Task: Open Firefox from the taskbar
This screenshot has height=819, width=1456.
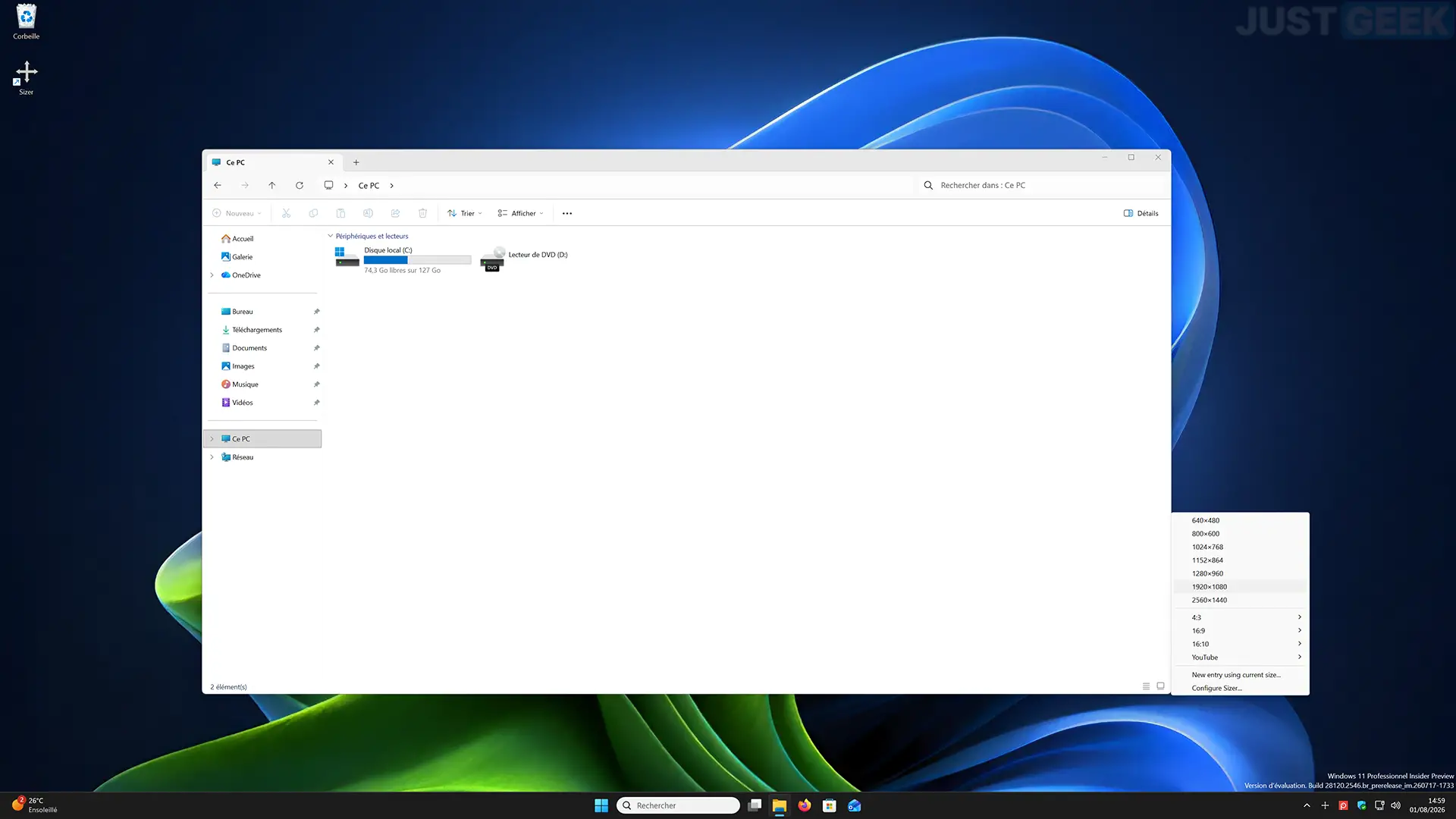Action: 805,805
